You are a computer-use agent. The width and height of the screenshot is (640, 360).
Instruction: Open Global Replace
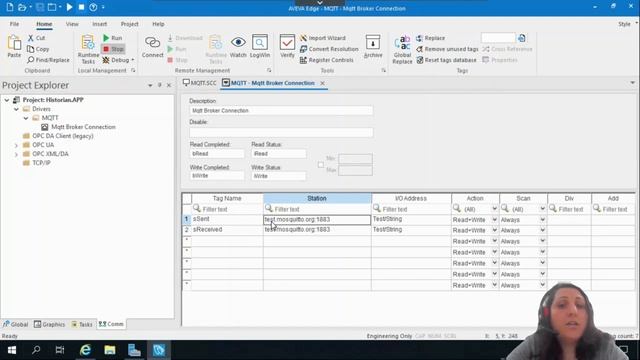click(402, 49)
